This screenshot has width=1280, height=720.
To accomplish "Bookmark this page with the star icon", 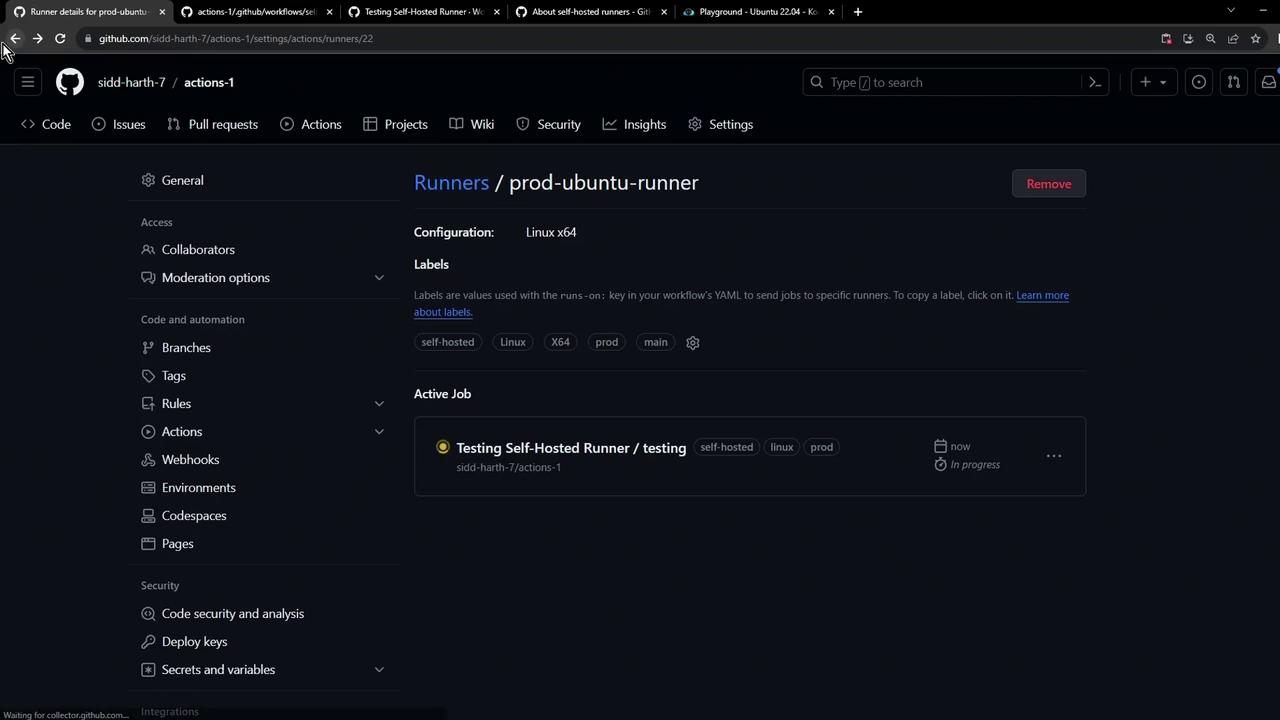I will [1255, 38].
